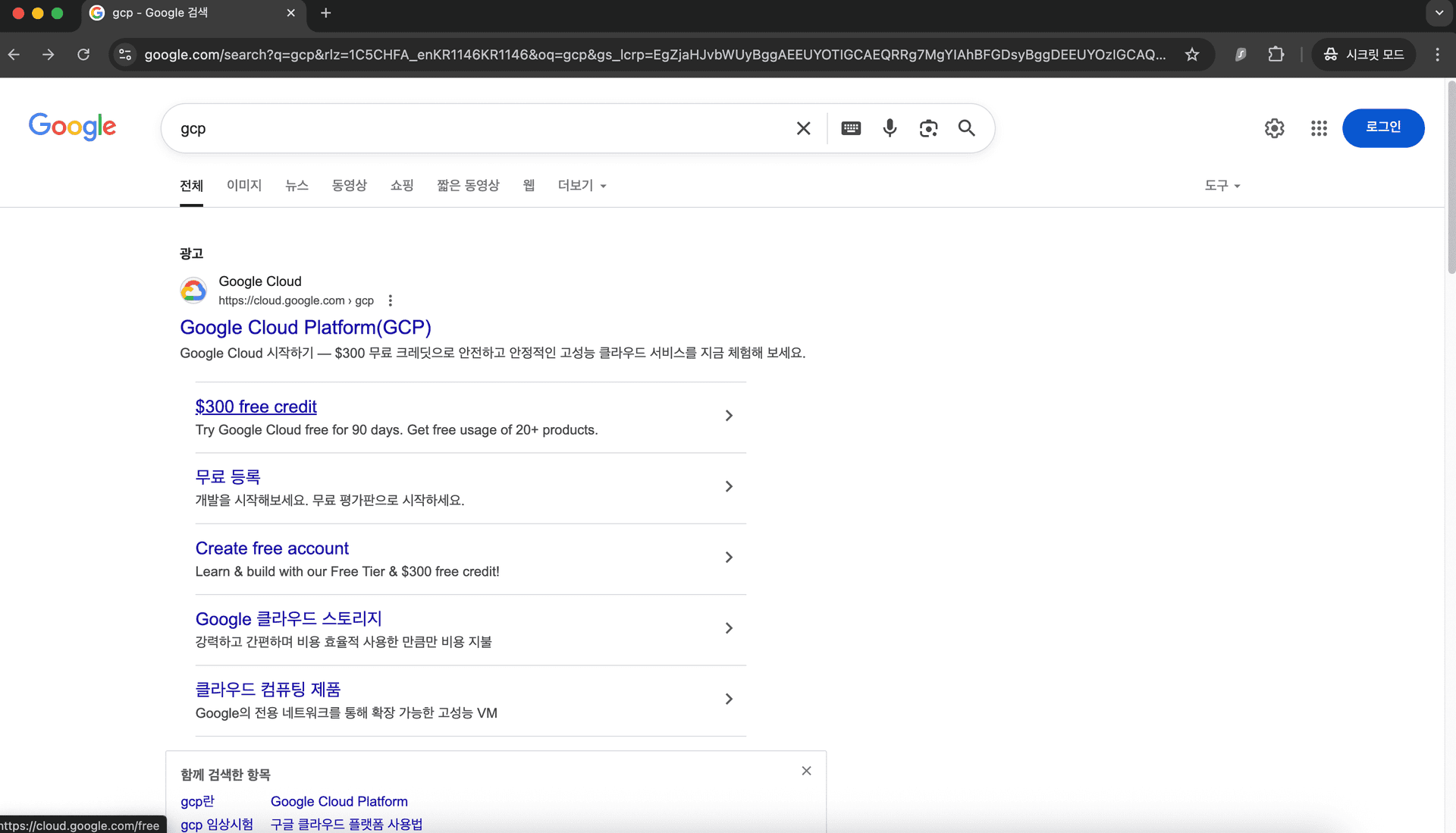Expand the 더보기 dropdown
Viewport: 1456px width, 833px height.
coord(582,185)
